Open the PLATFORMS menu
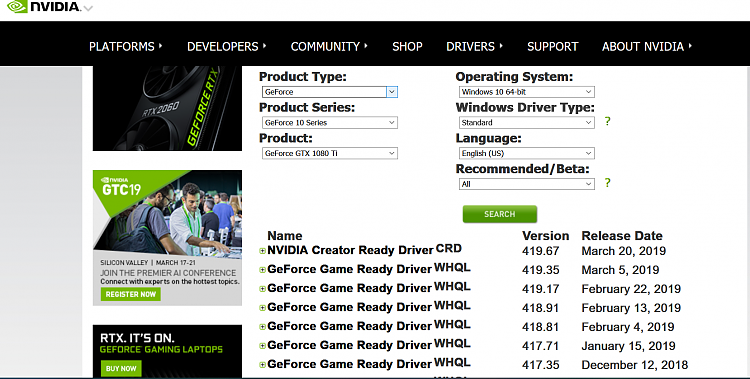Screen dimensions: 750x379 click(x=125, y=46)
